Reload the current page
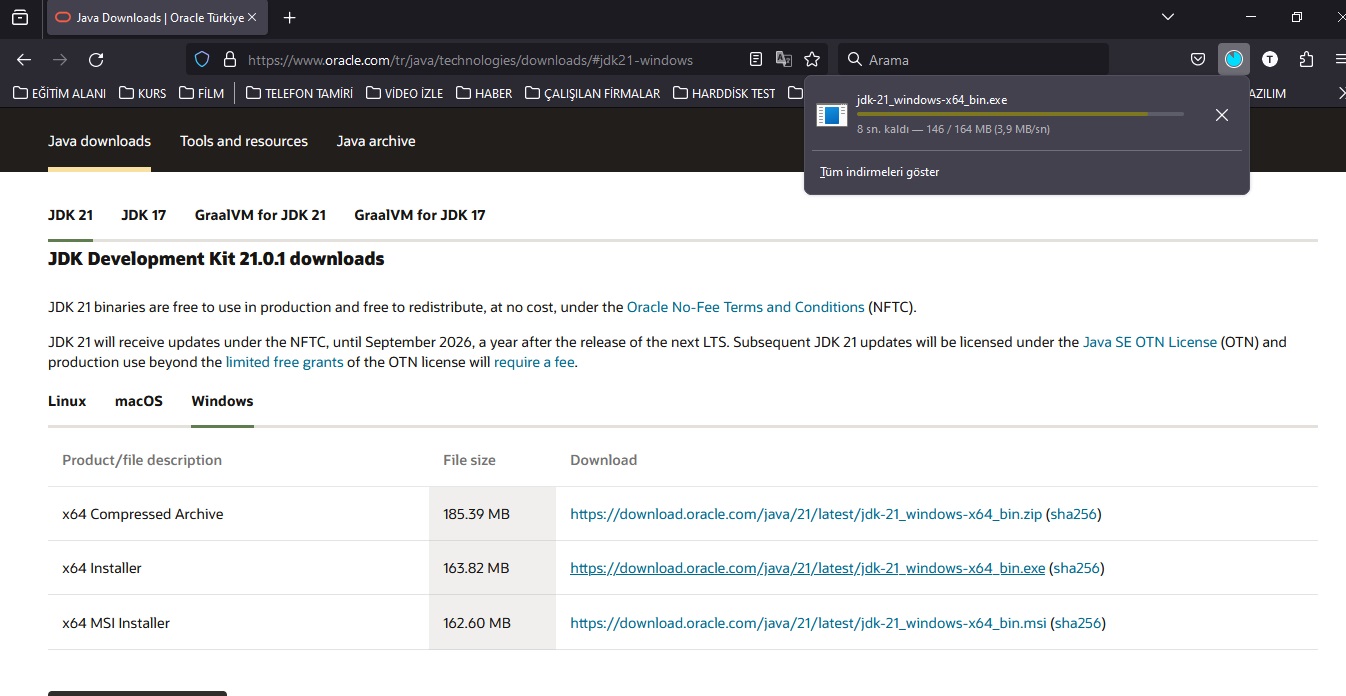This screenshot has width=1346, height=696. click(x=96, y=60)
